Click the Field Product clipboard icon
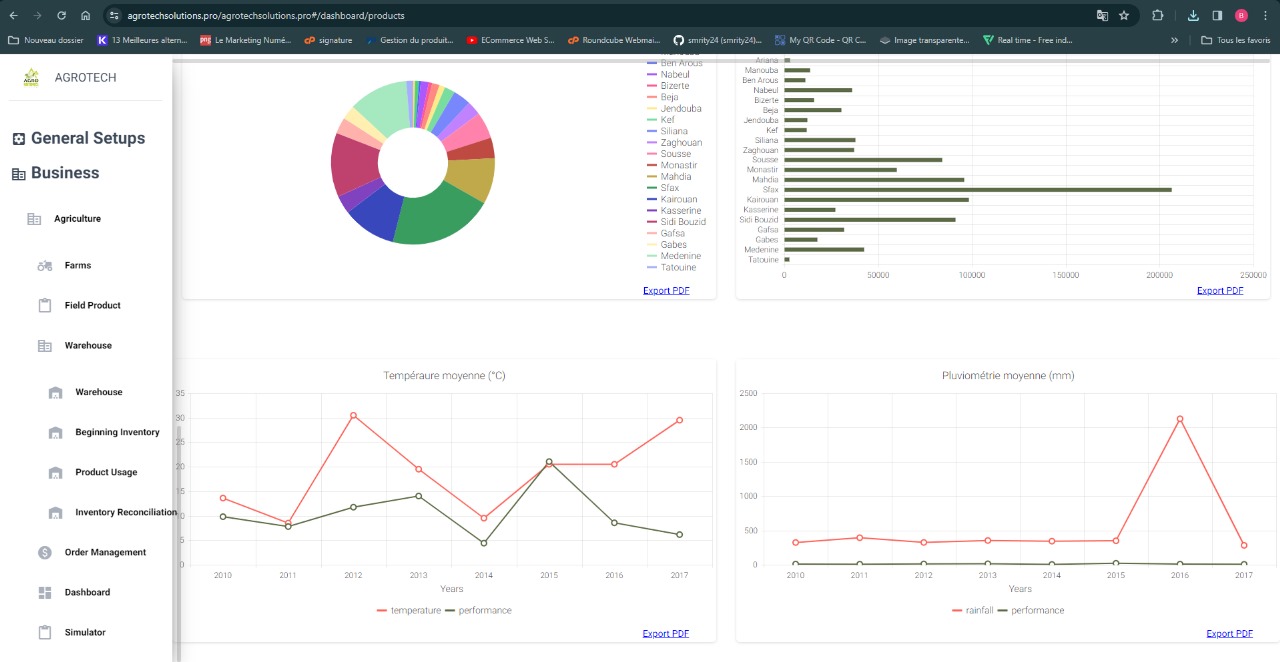Screen dimensions: 1280x662 [45, 306]
